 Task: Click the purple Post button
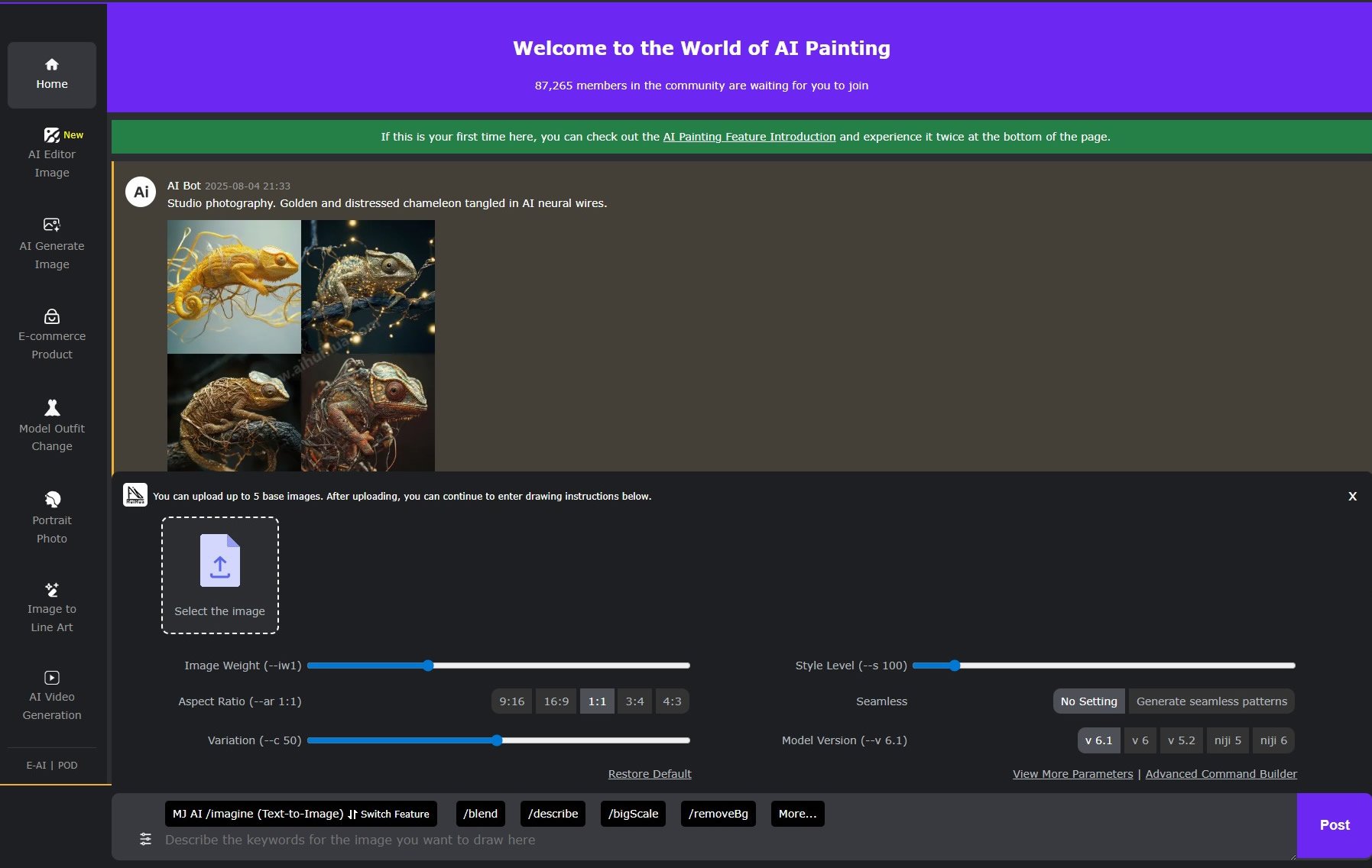pos(1334,825)
